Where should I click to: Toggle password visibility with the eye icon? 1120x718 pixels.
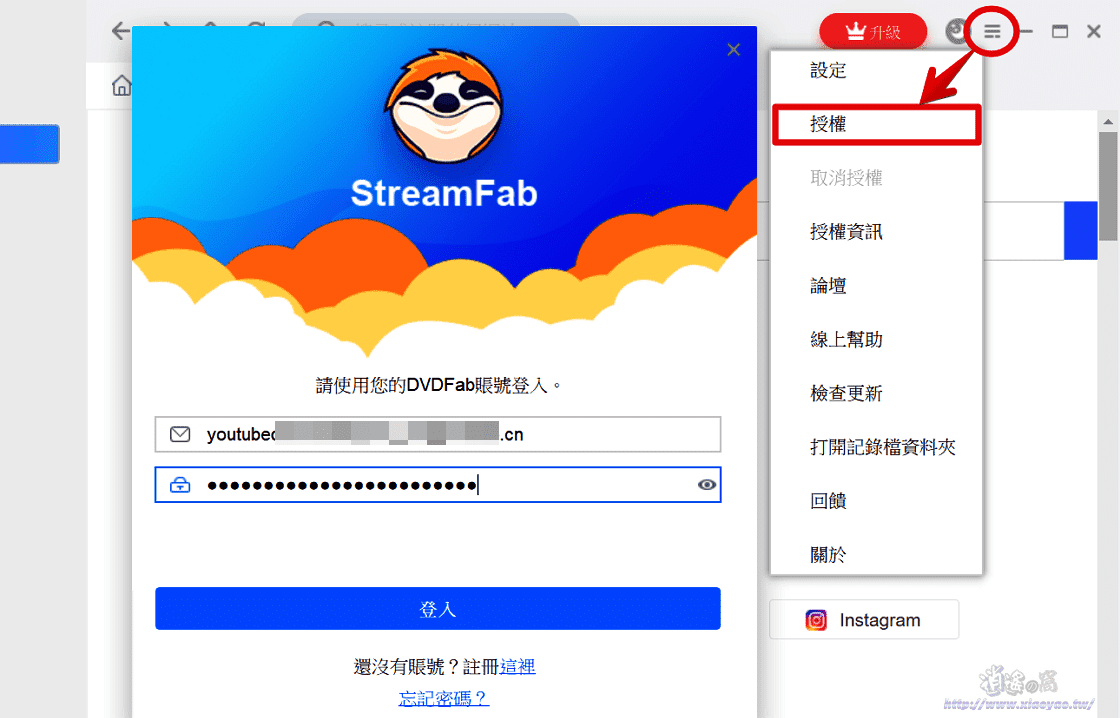point(708,484)
